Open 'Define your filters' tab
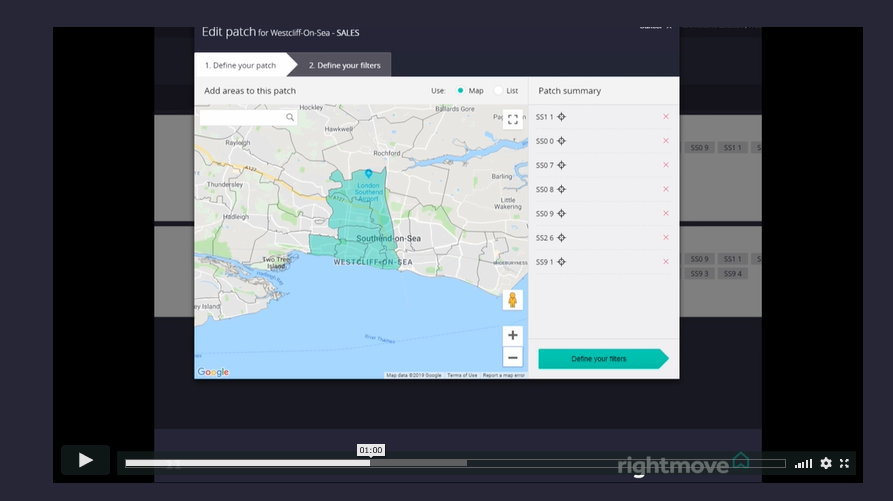Screen dimensions: 893x501 coord(345,65)
